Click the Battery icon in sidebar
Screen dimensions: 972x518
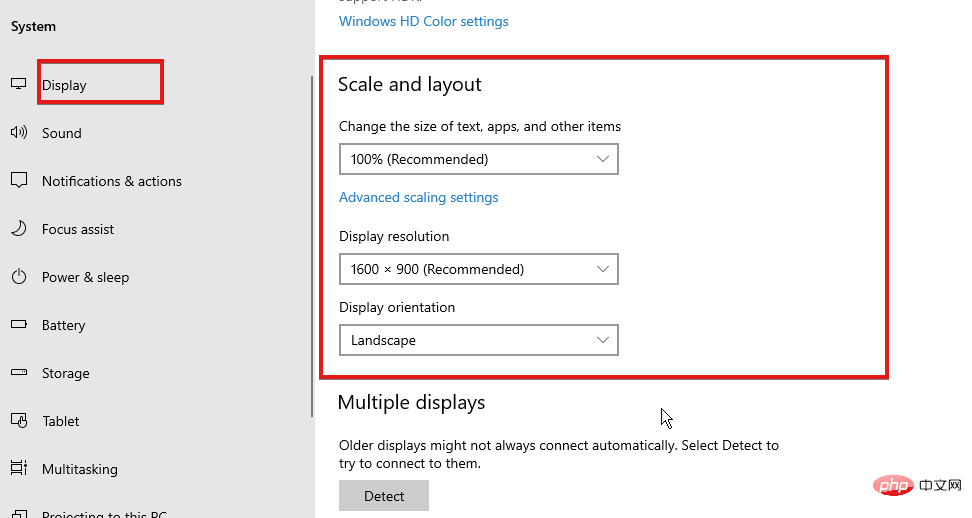[x=19, y=324]
